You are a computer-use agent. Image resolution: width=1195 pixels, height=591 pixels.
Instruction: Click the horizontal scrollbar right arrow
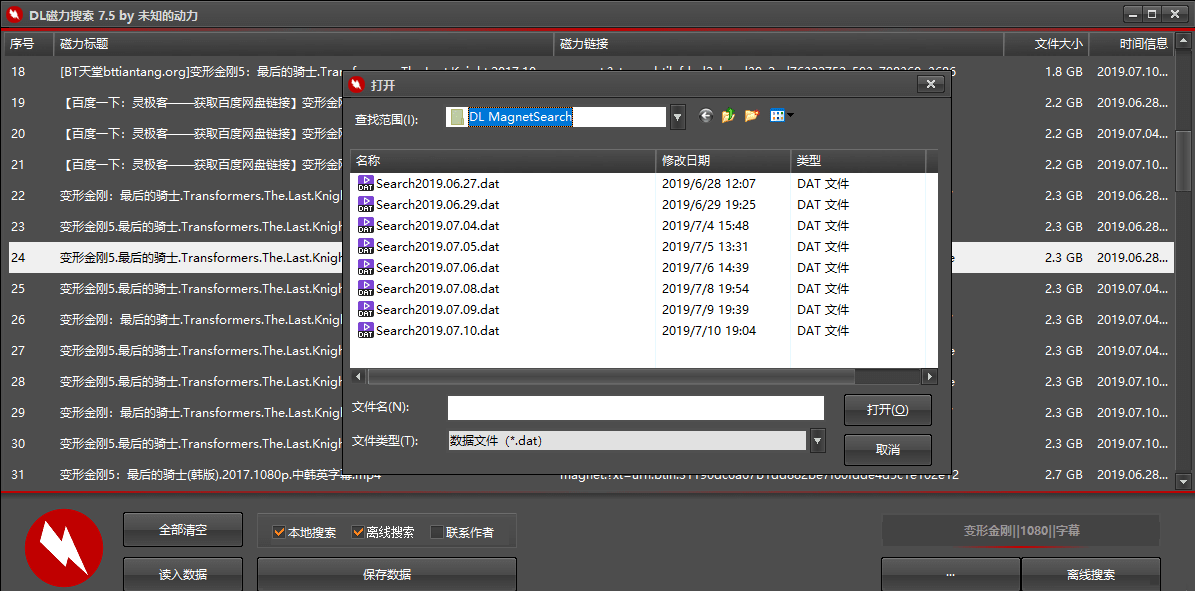click(x=929, y=377)
